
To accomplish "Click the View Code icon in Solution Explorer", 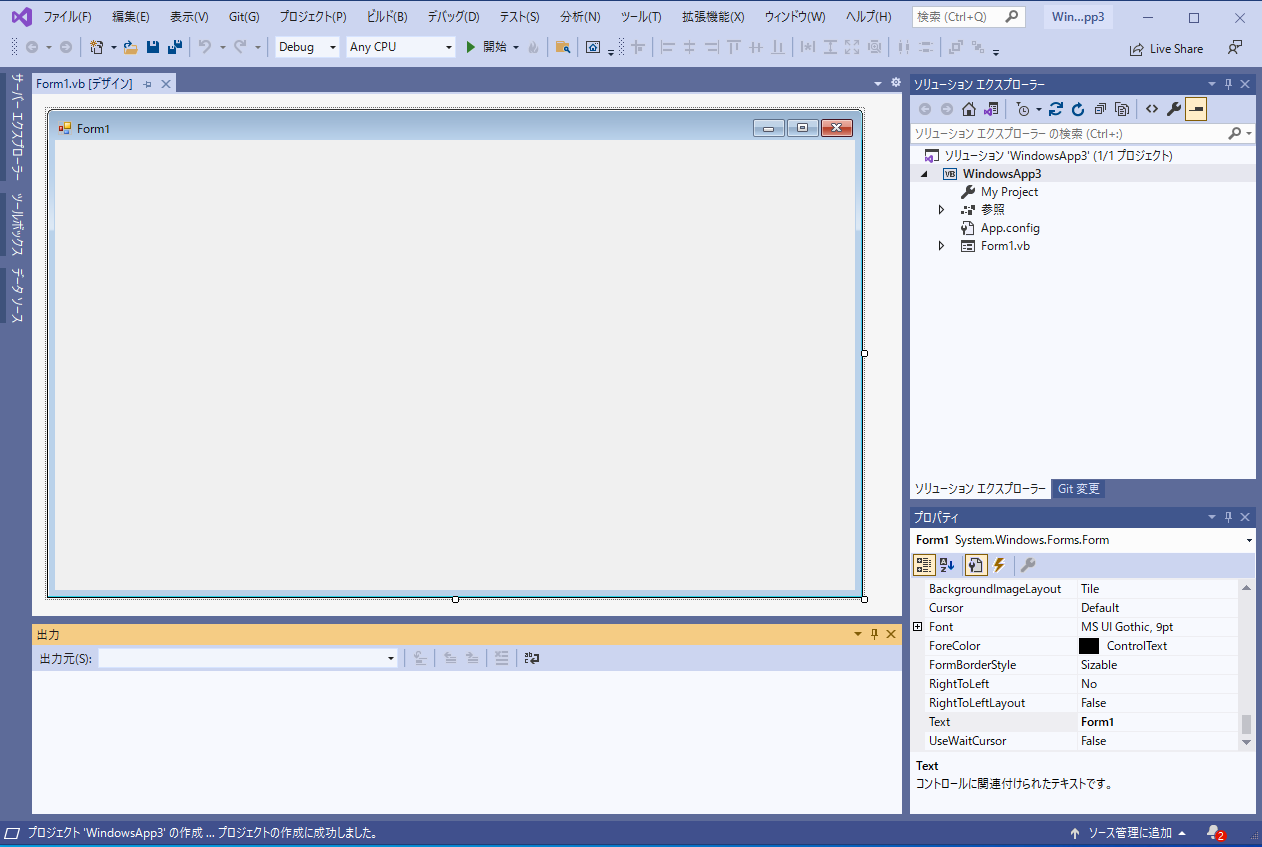I will [x=1152, y=109].
